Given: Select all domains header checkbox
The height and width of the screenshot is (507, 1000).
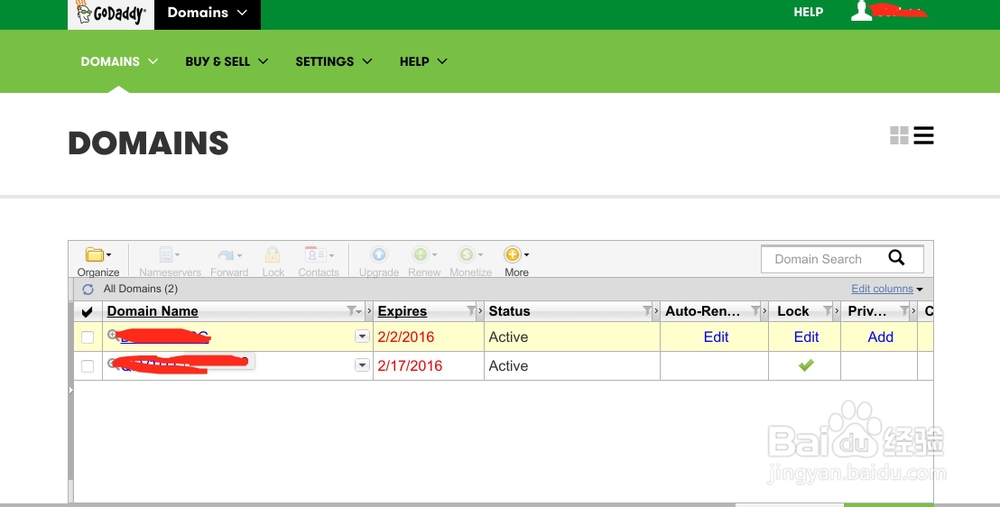Looking at the screenshot, I should (x=87, y=312).
